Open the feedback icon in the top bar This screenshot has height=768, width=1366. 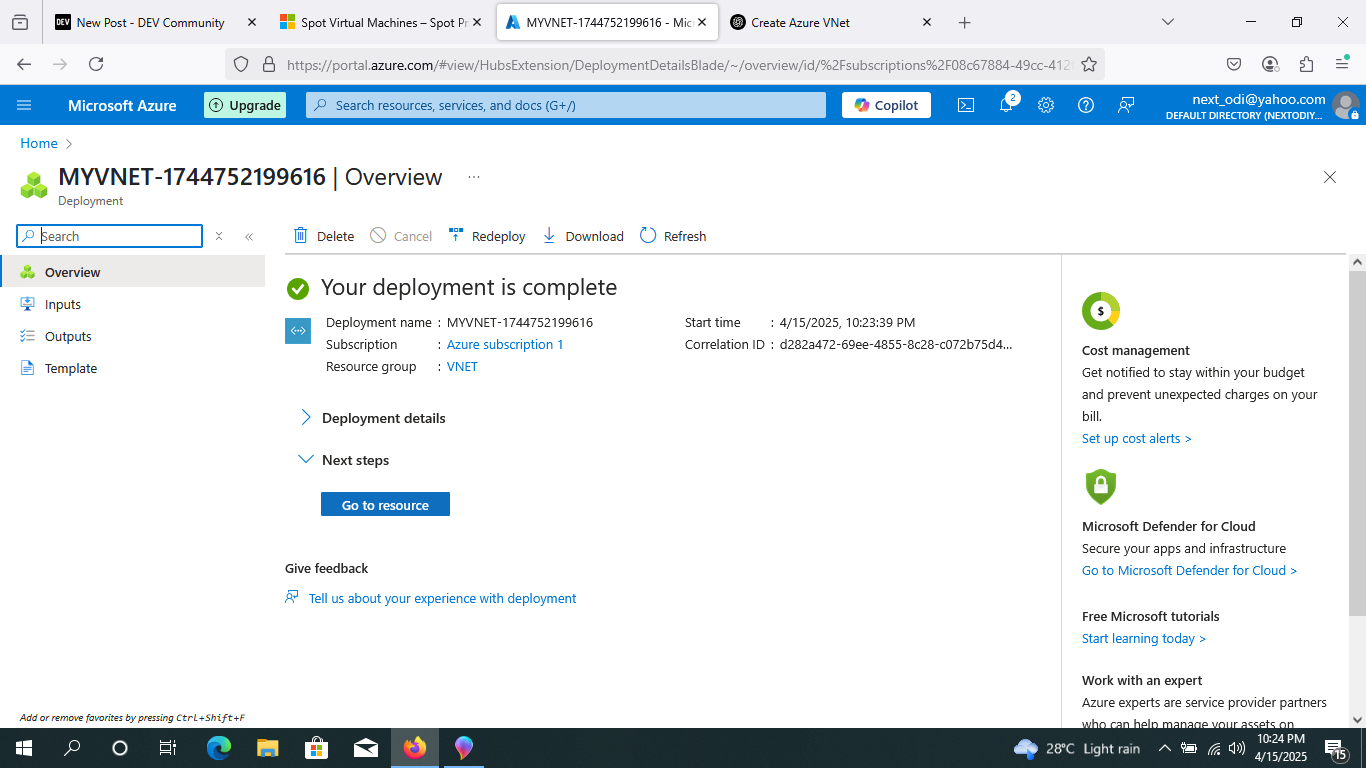pos(1126,105)
